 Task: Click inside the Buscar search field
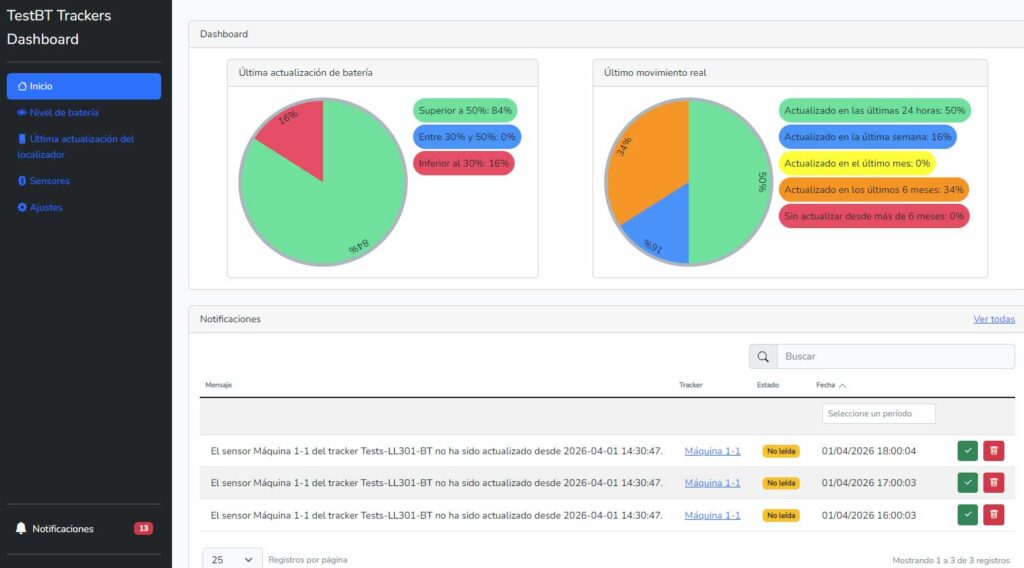[x=895, y=356]
